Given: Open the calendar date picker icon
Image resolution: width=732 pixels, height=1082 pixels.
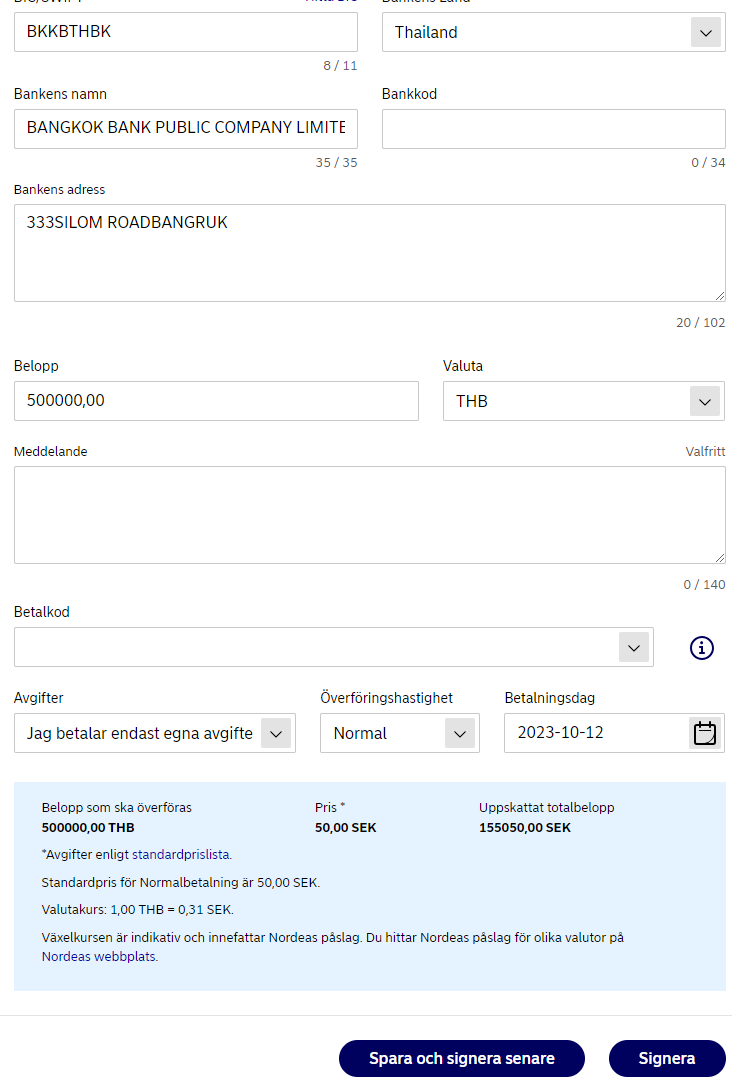Looking at the screenshot, I should 704,733.
